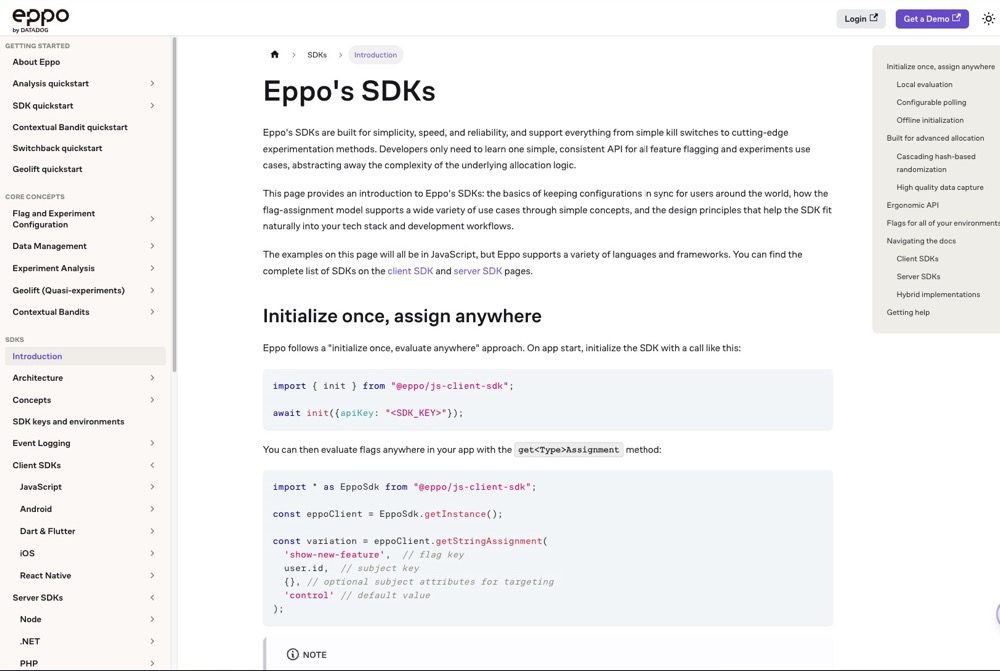Viewport: 1000px width, 671px height.
Task: Click the external-link icon on Get a Demo
Action: point(957,18)
